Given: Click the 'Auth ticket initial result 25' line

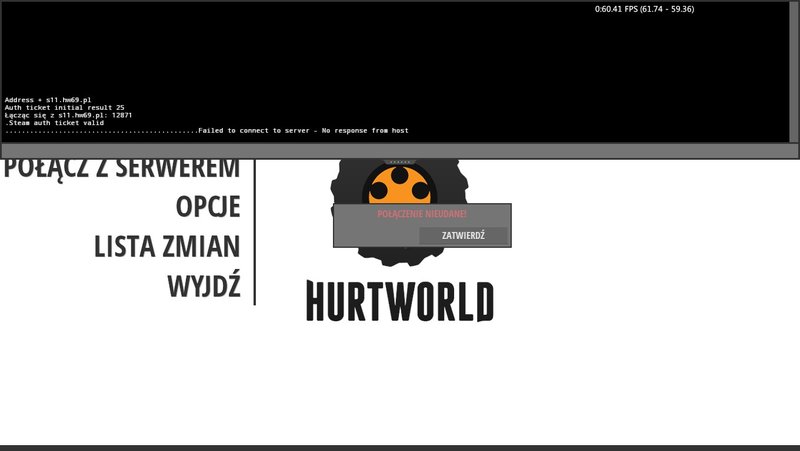Looking at the screenshot, I should [x=64, y=108].
